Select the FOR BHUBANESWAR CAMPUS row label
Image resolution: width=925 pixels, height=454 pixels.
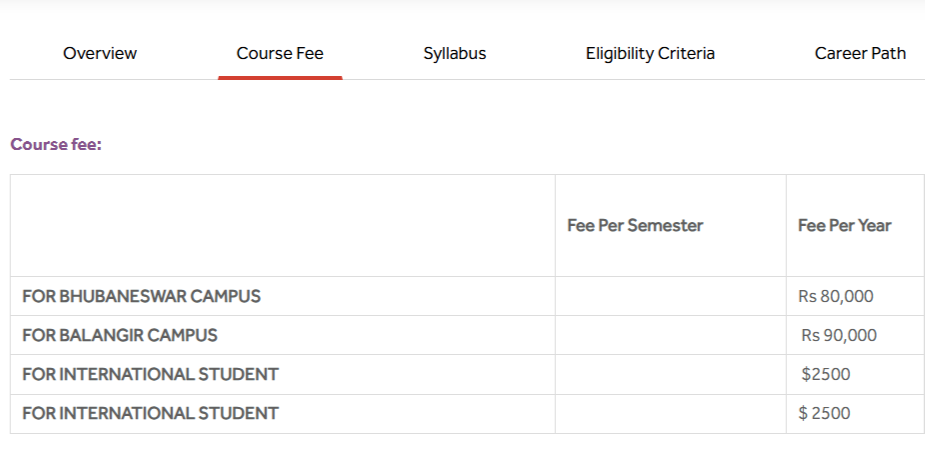pyautogui.click(x=141, y=296)
